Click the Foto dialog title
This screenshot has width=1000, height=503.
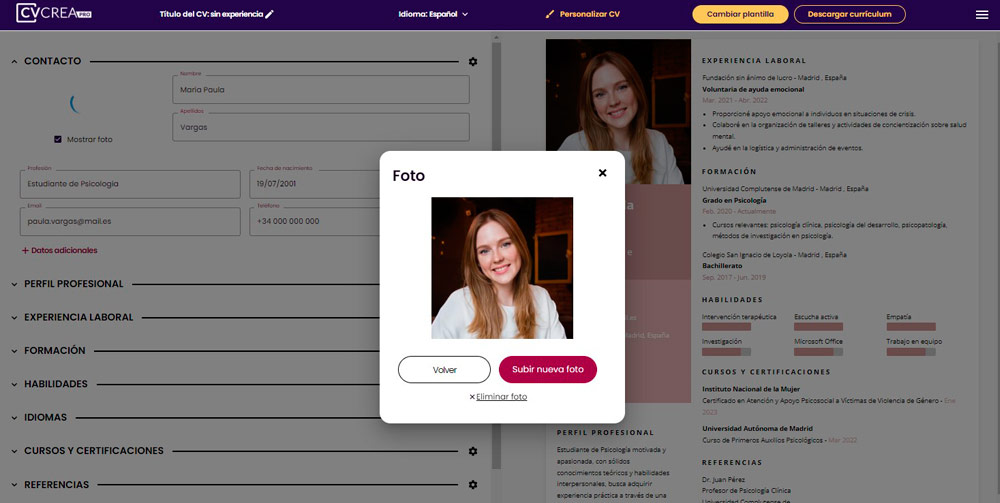[409, 176]
